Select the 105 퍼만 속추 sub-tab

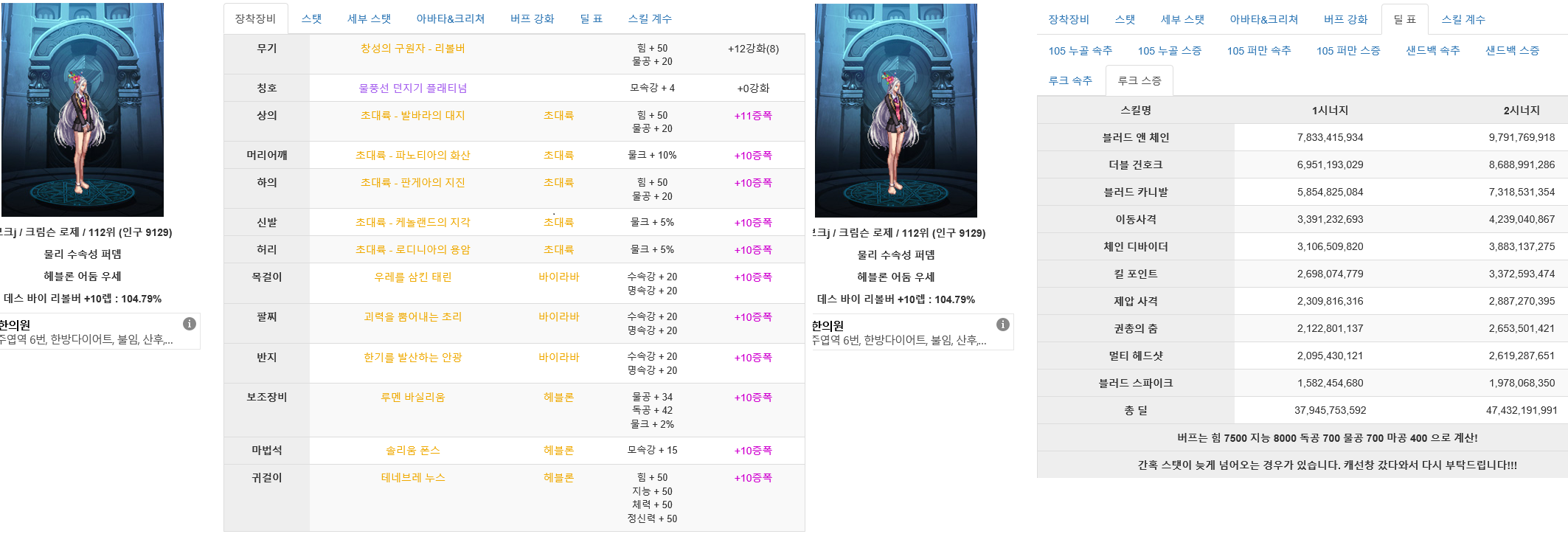[x=1259, y=50]
